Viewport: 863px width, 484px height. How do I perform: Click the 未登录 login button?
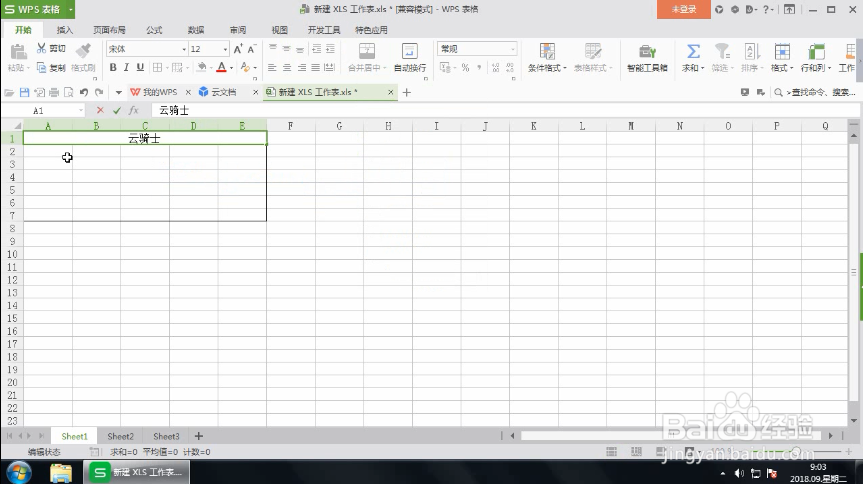(x=684, y=9)
